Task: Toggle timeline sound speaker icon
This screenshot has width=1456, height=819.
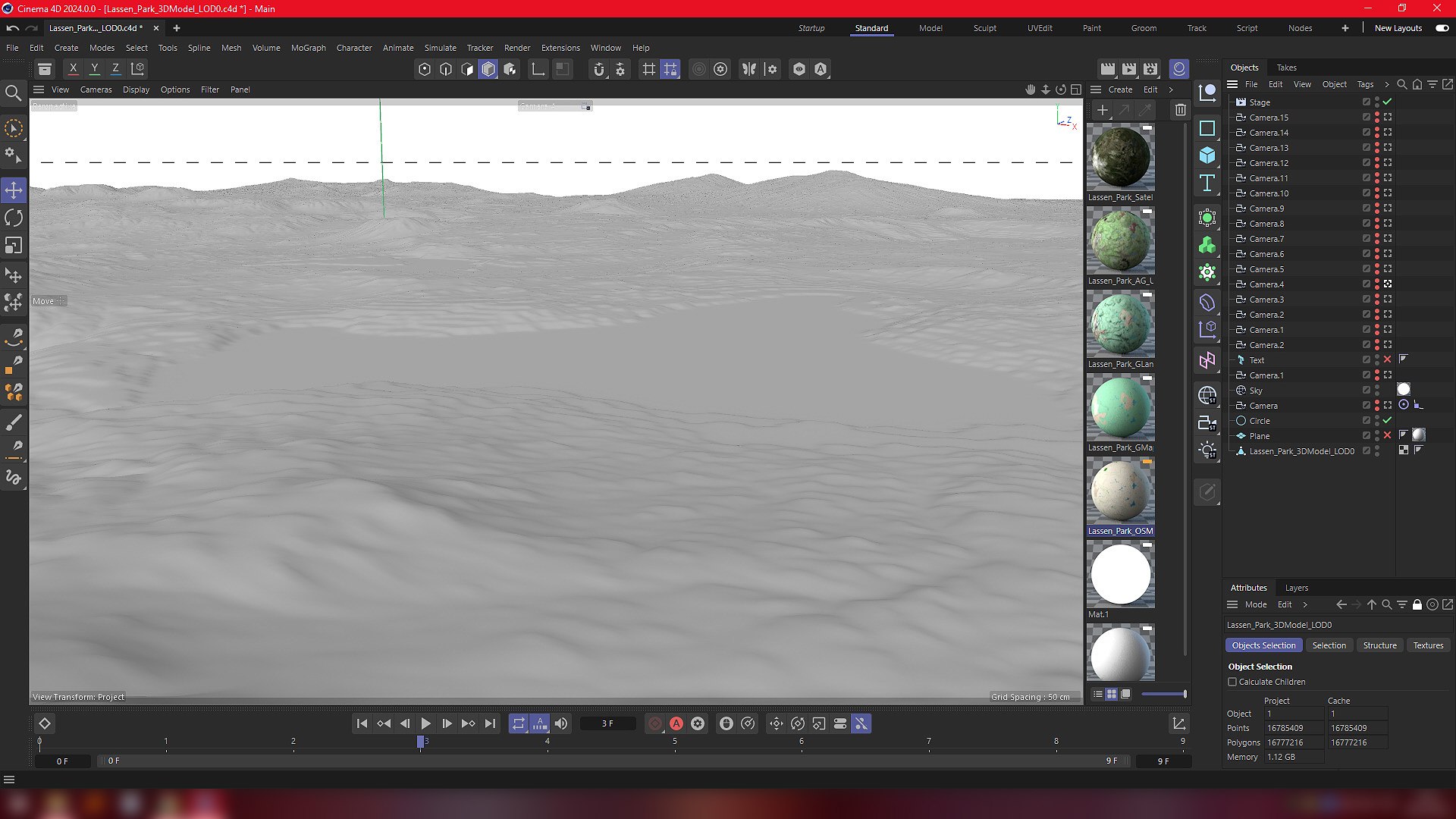Action: tap(561, 723)
